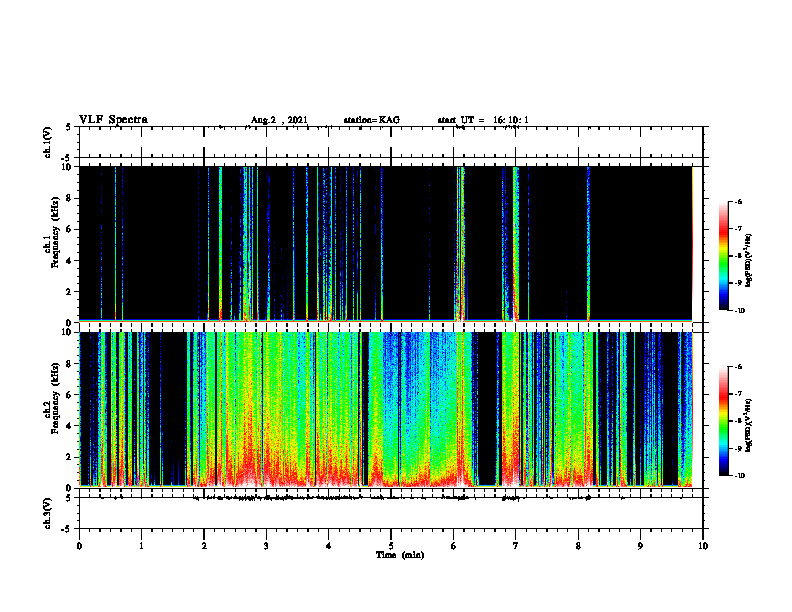
Task: Click the "VLF Spectra" plot title
Action: 113,120
